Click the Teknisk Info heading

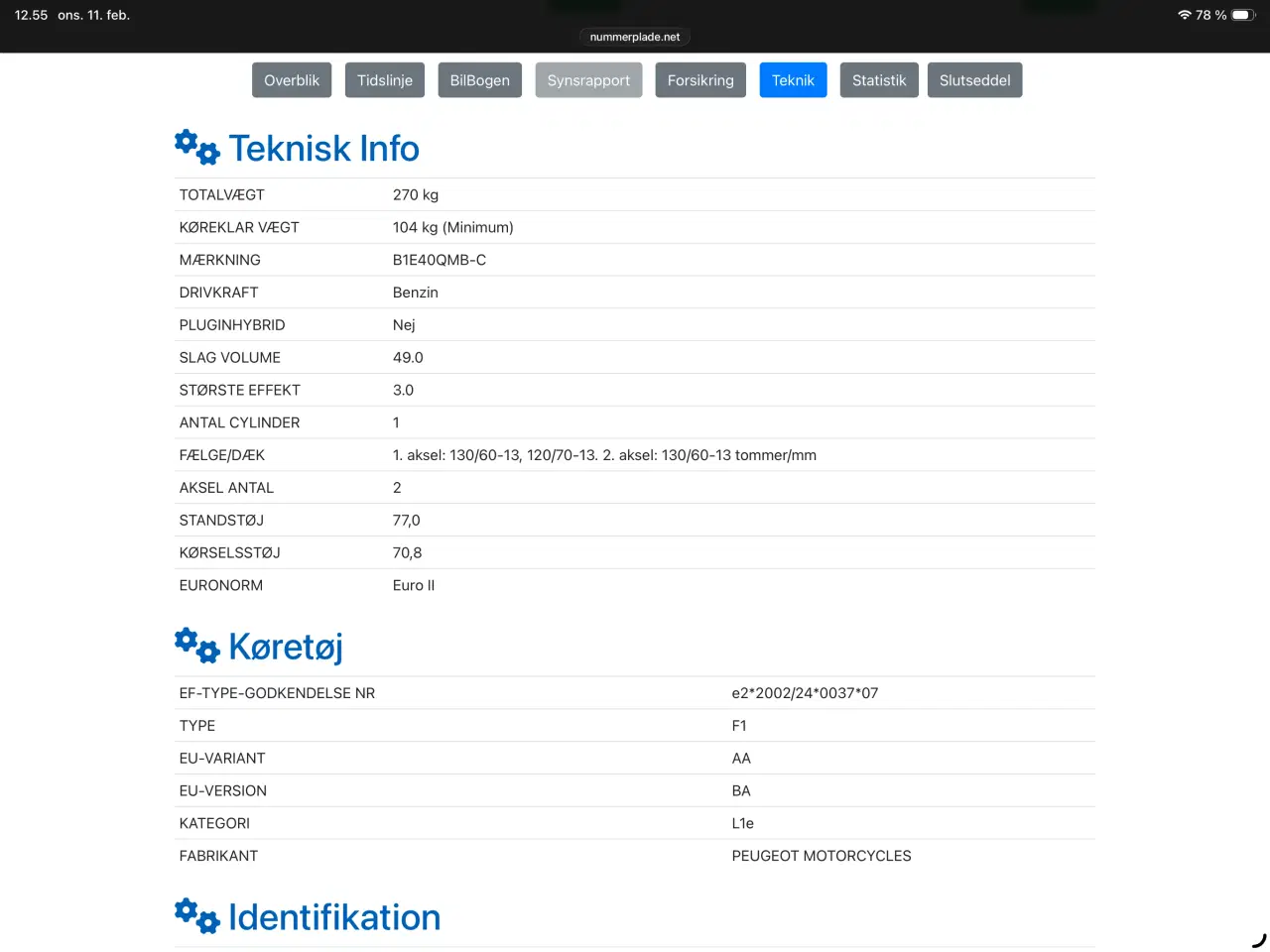click(323, 149)
